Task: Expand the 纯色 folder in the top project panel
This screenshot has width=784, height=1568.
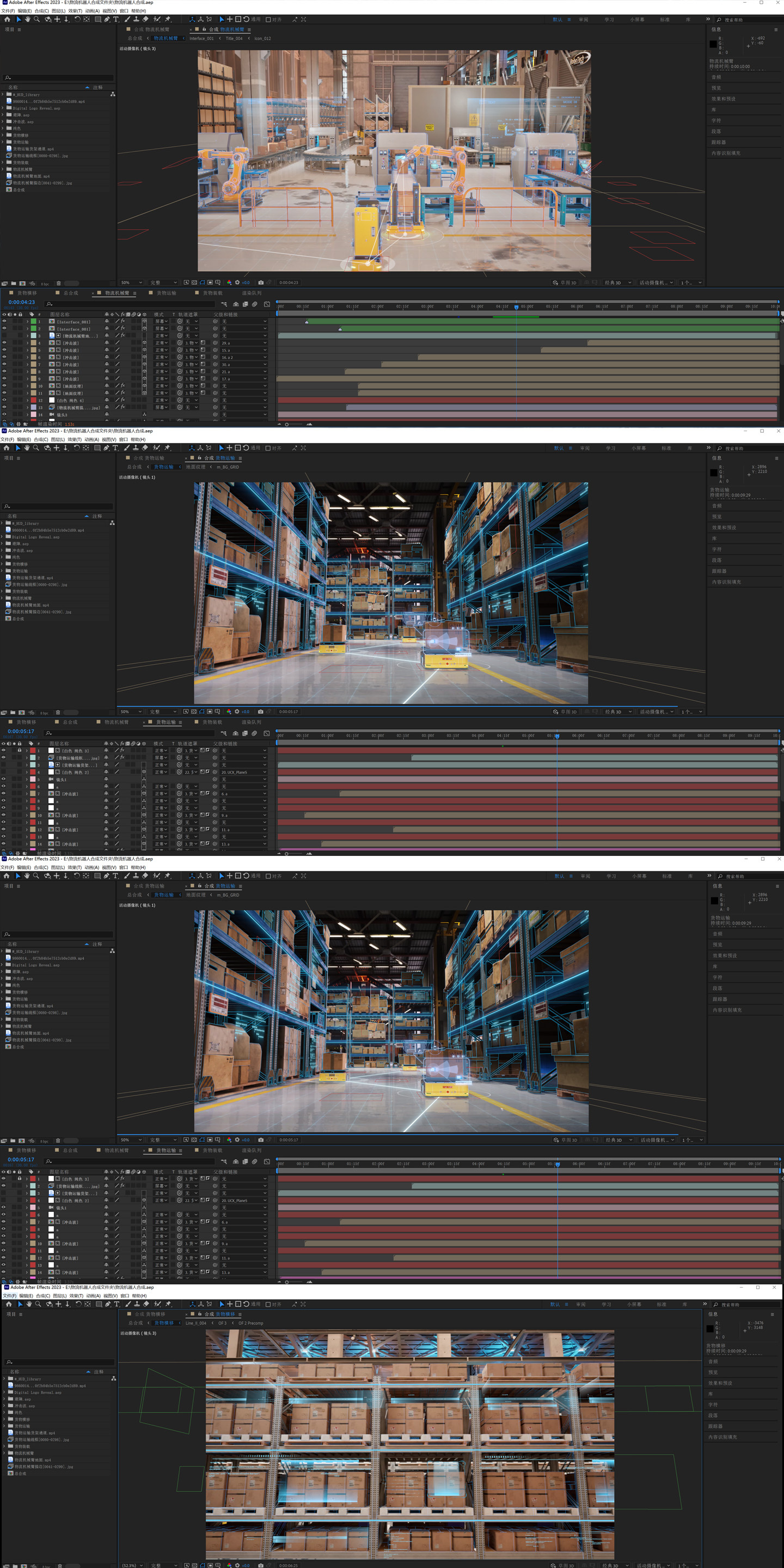Action: tap(2, 128)
